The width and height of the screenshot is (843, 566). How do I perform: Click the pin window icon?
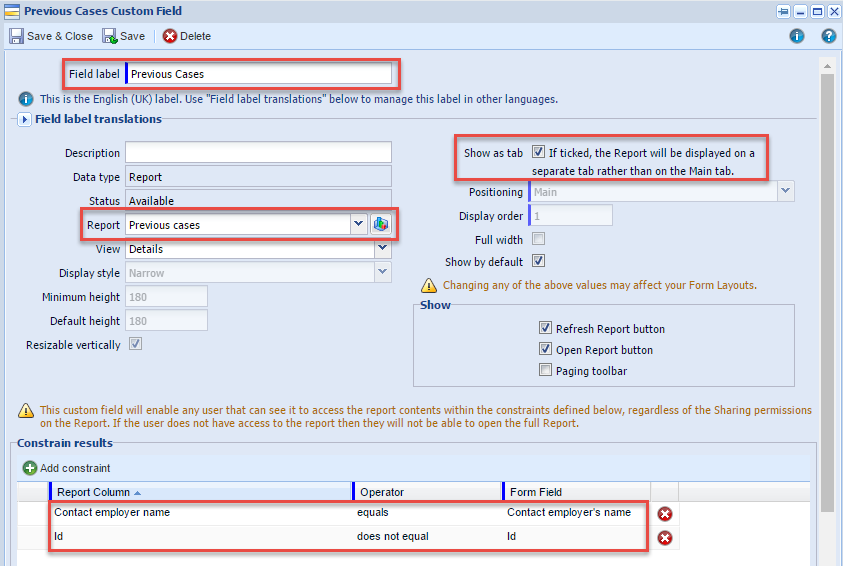(783, 11)
